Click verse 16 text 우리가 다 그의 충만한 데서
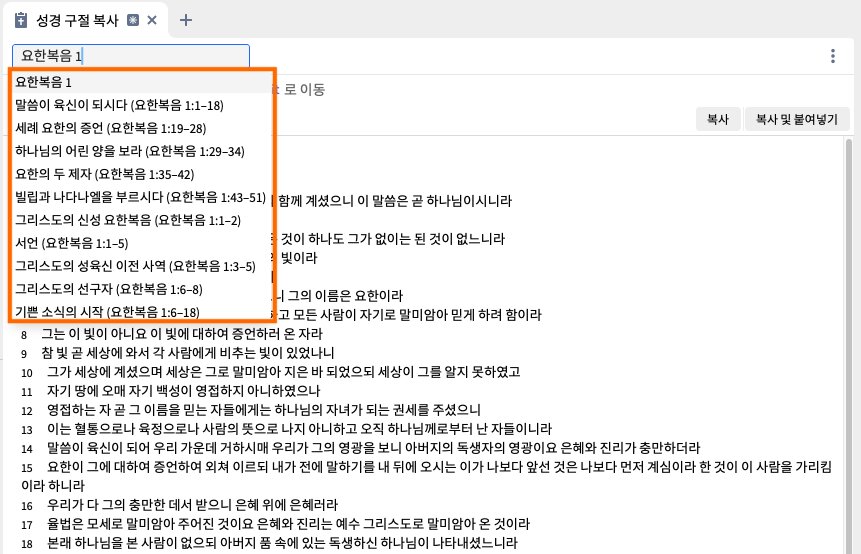Viewport: 861px width, 554px height. click(x=192, y=505)
